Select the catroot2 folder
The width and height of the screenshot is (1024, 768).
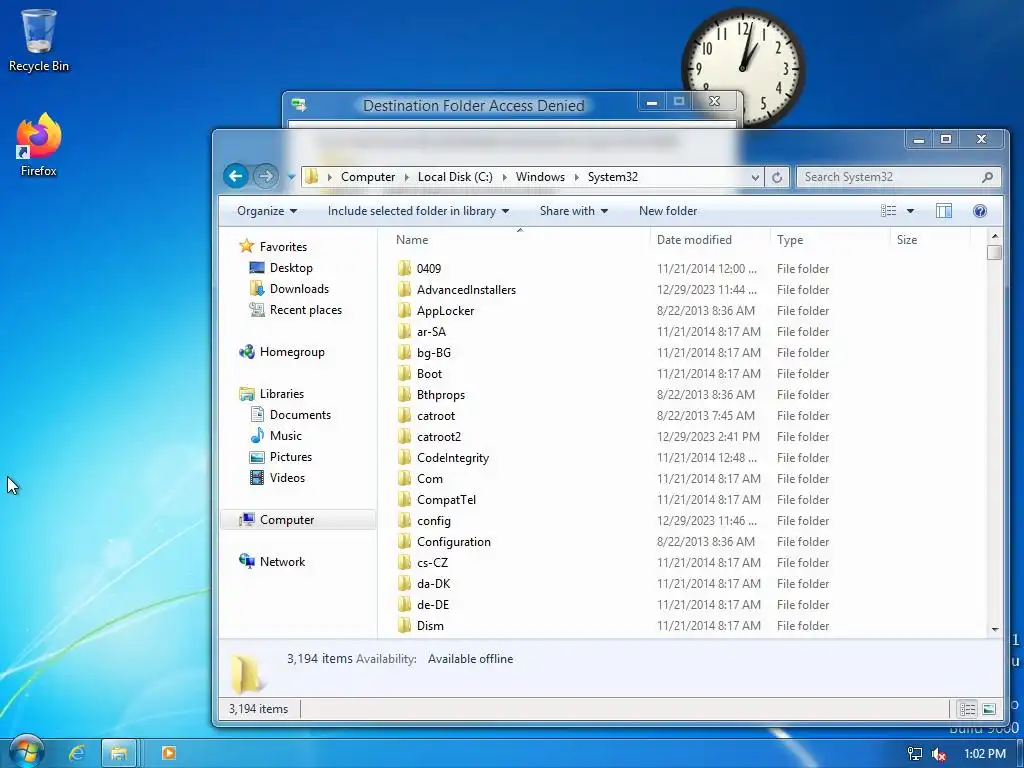[429, 436]
